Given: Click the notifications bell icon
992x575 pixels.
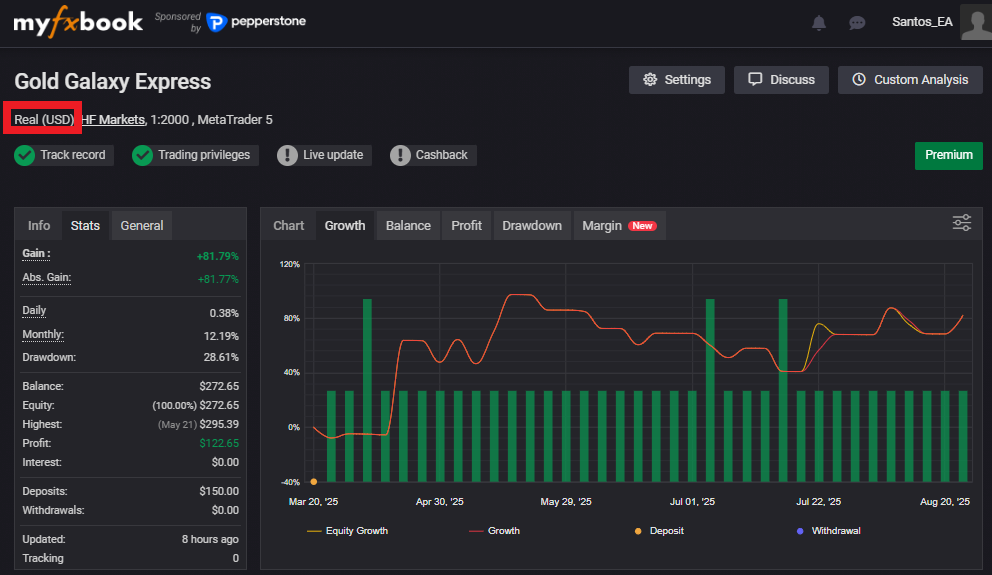Looking at the screenshot, I should tap(819, 22).
